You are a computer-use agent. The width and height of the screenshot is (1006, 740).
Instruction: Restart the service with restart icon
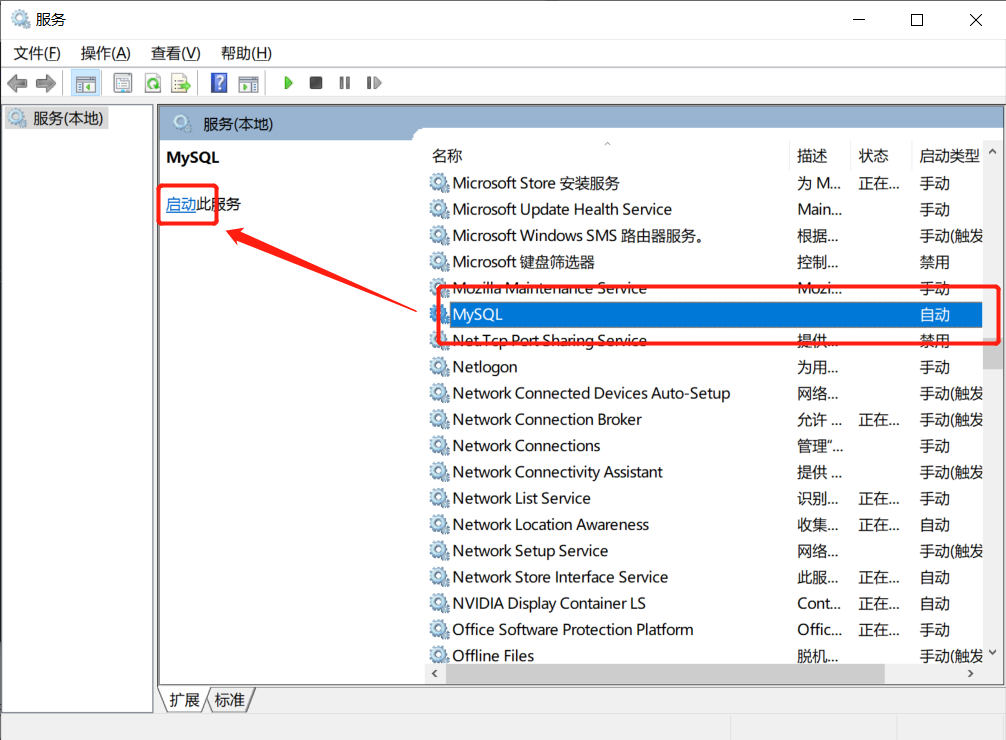[374, 83]
